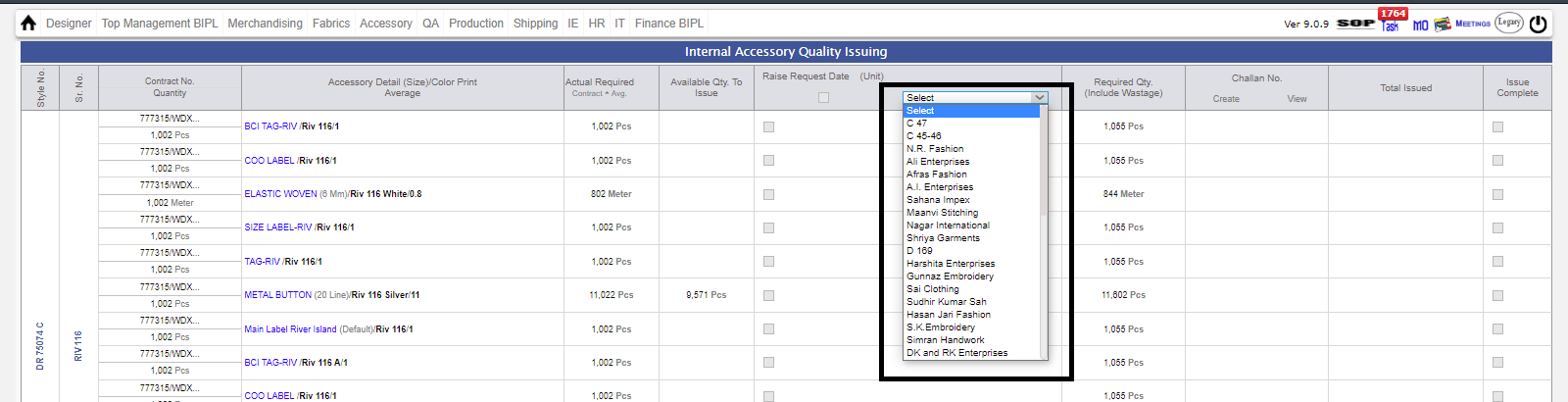Open the Meetings icon
This screenshot has width=1568, height=402.
[x=1472, y=24]
